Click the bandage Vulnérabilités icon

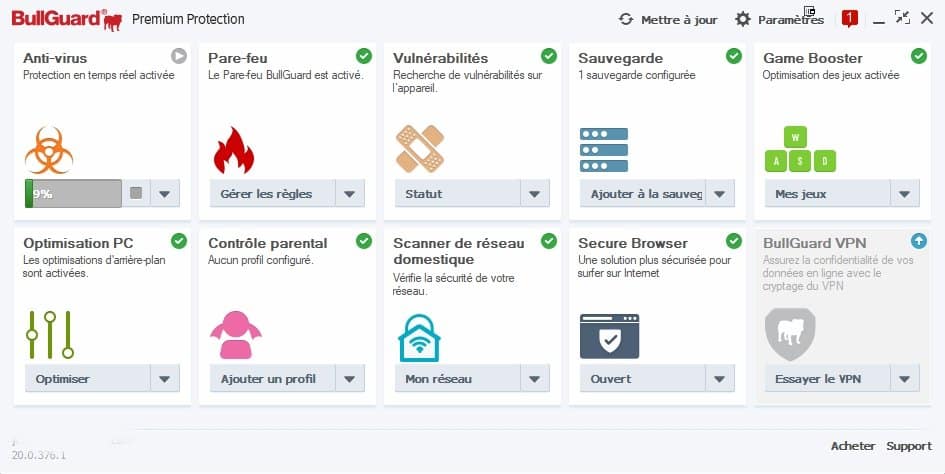point(419,148)
